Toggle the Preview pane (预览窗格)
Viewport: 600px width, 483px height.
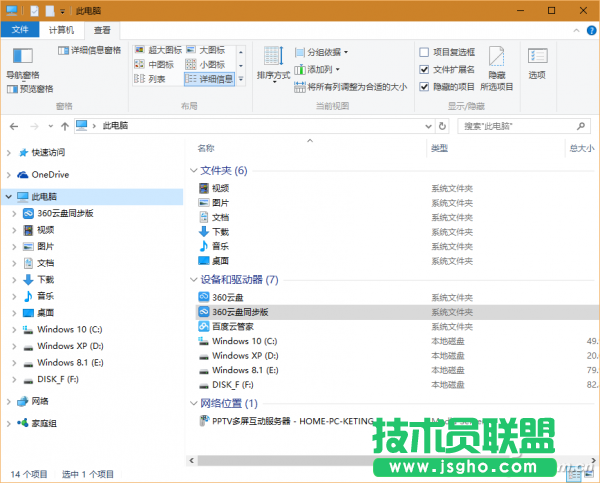click(x=30, y=89)
